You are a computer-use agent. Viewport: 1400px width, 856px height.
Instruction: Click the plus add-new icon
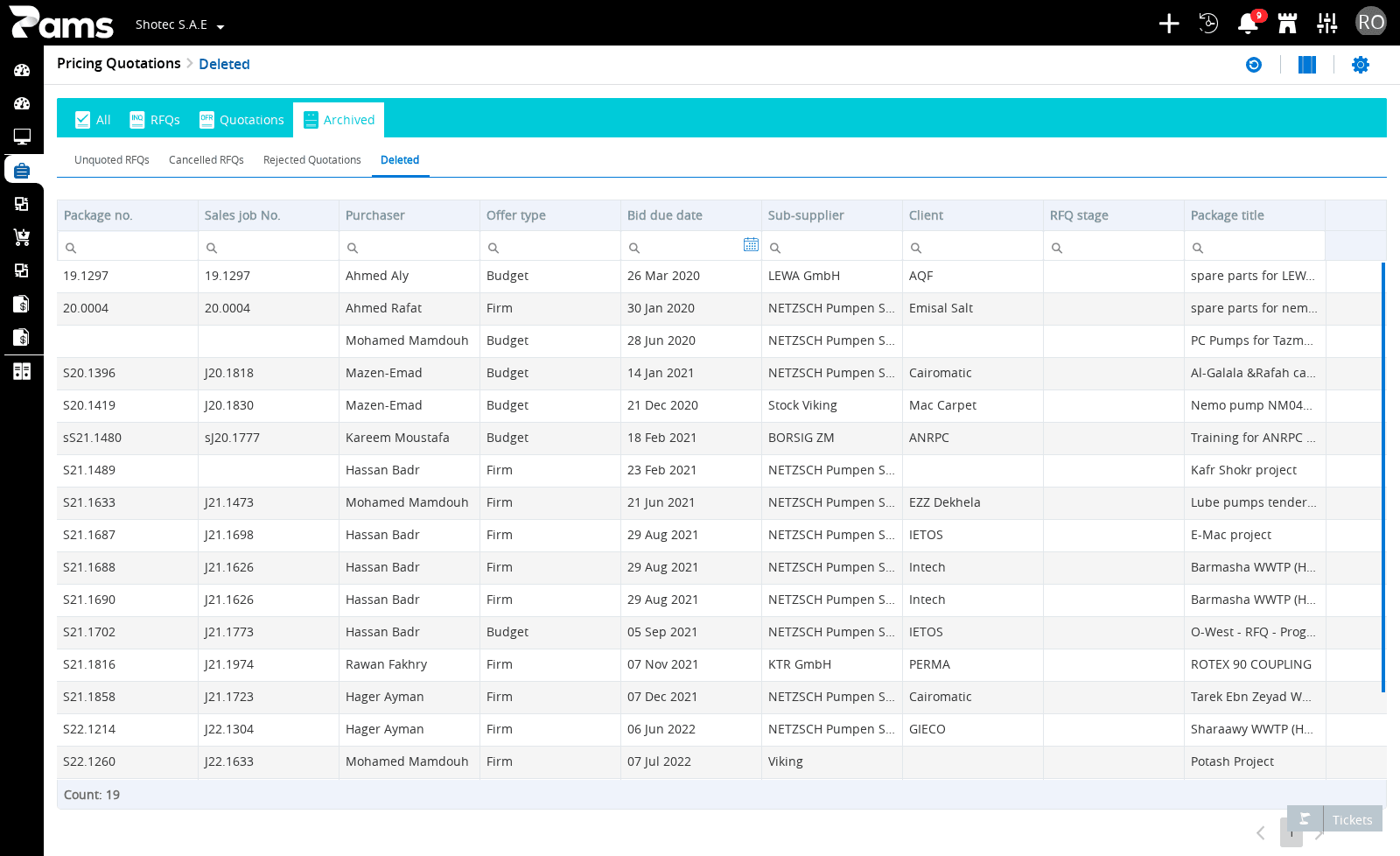point(1169,24)
